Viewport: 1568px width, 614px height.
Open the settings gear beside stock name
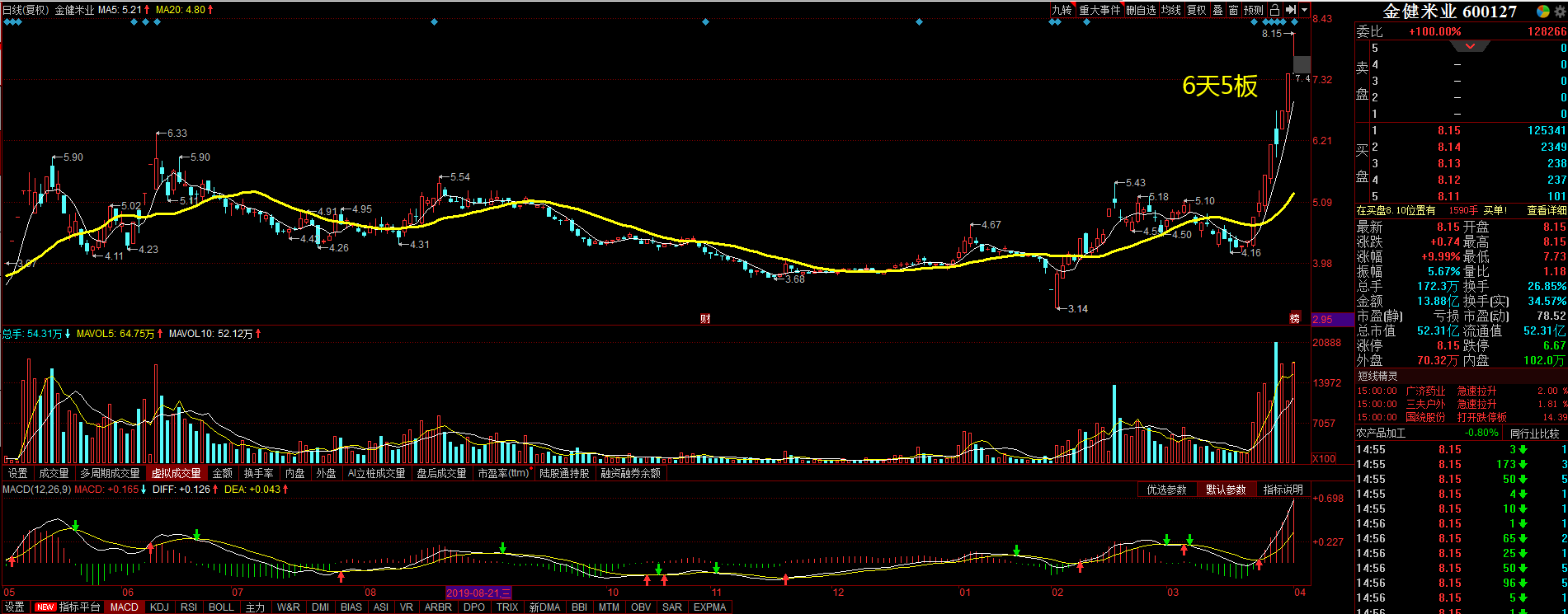[x=1560, y=12]
